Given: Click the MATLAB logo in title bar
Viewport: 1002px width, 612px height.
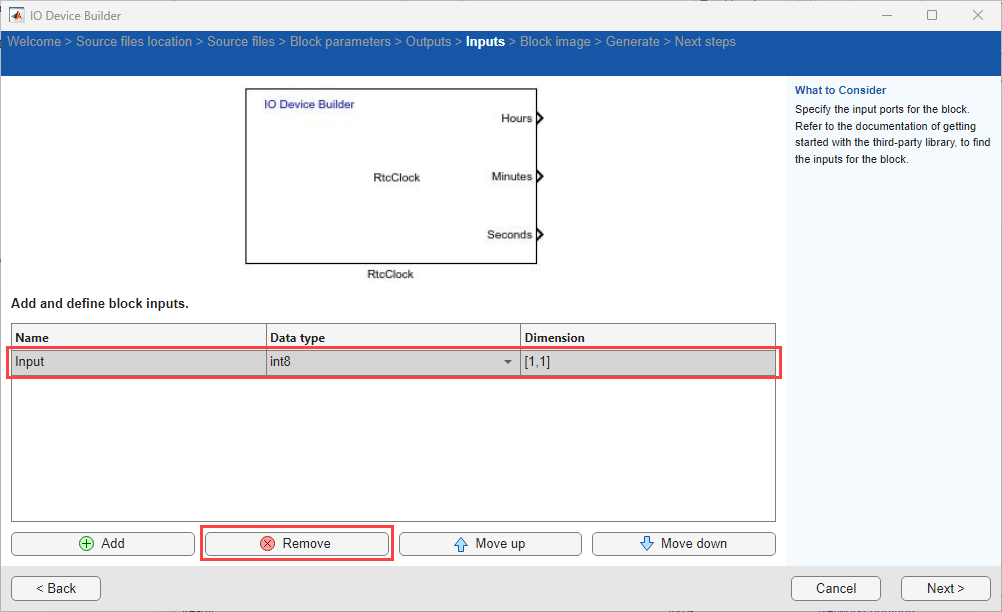Looking at the screenshot, I should pos(17,15).
